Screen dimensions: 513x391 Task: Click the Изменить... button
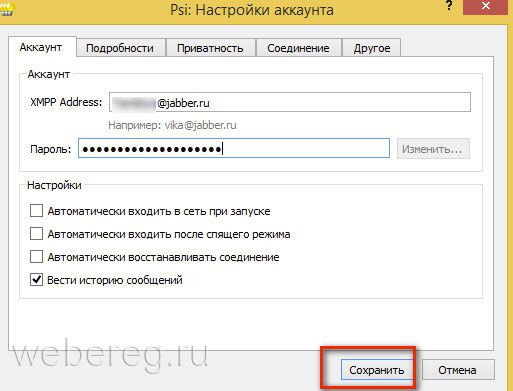pos(433,149)
